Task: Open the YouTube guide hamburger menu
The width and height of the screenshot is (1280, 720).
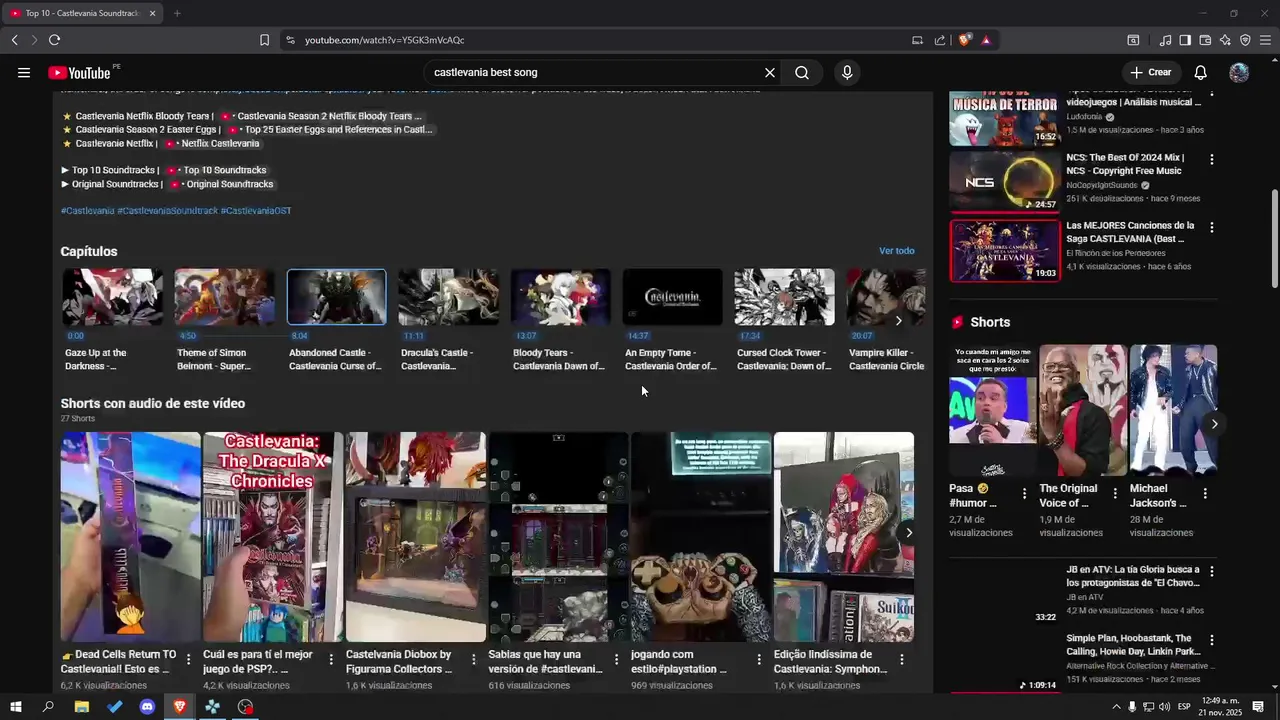Action: pyautogui.click(x=24, y=72)
